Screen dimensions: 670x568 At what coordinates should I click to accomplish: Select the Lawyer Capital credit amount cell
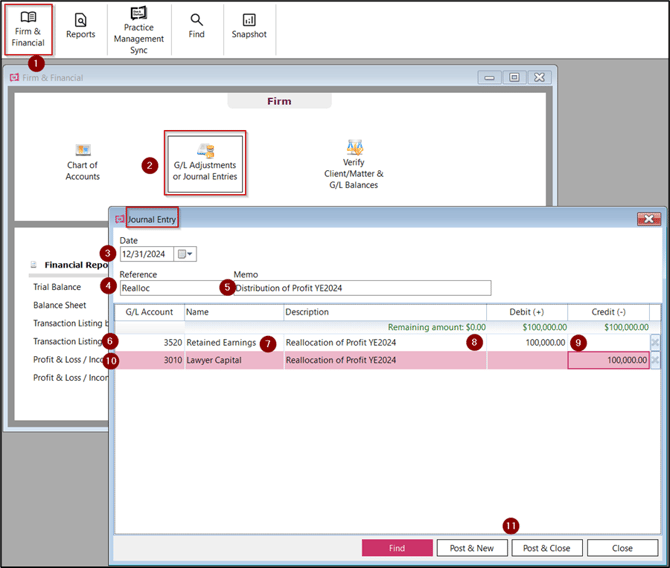click(x=608, y=360)
